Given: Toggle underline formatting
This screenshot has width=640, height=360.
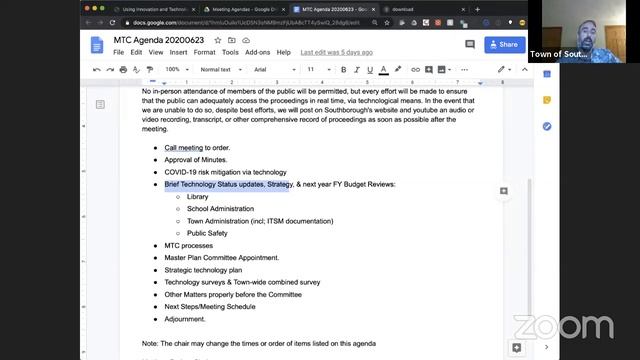Looking at the screenshot, I should [370, 70].
